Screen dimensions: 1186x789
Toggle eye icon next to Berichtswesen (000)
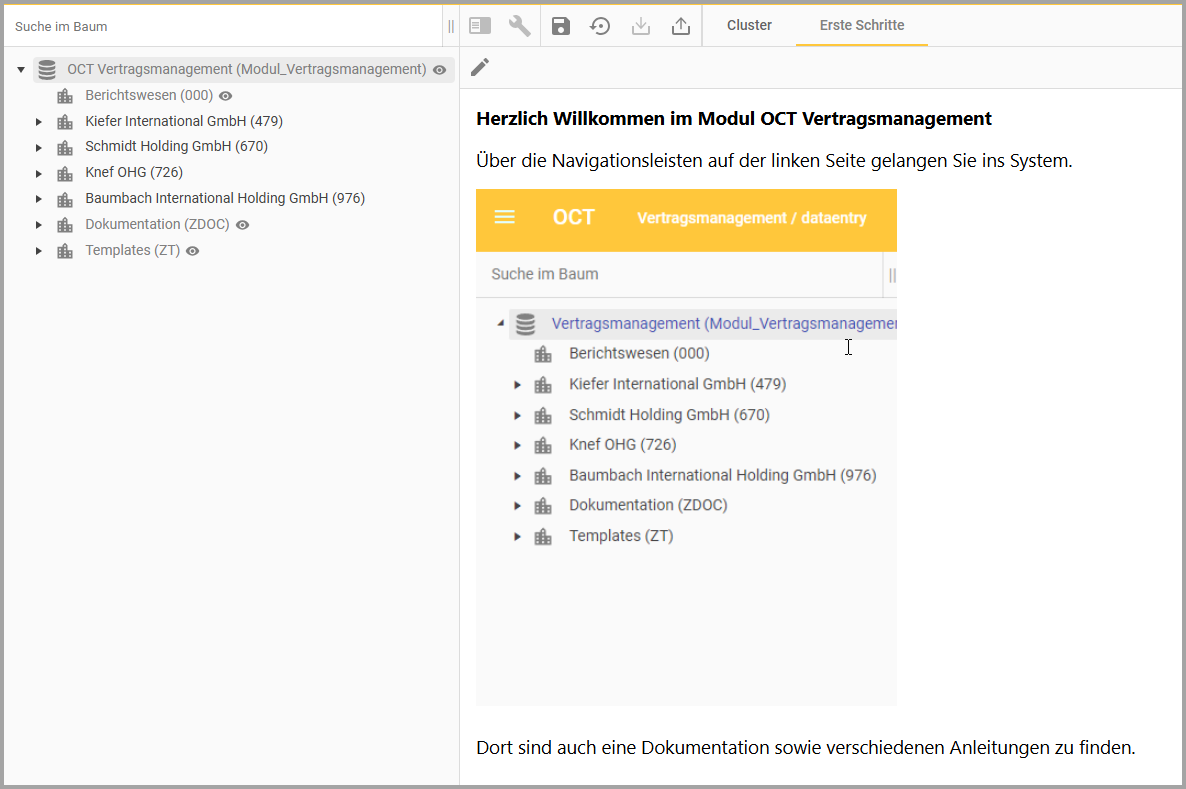226,96
